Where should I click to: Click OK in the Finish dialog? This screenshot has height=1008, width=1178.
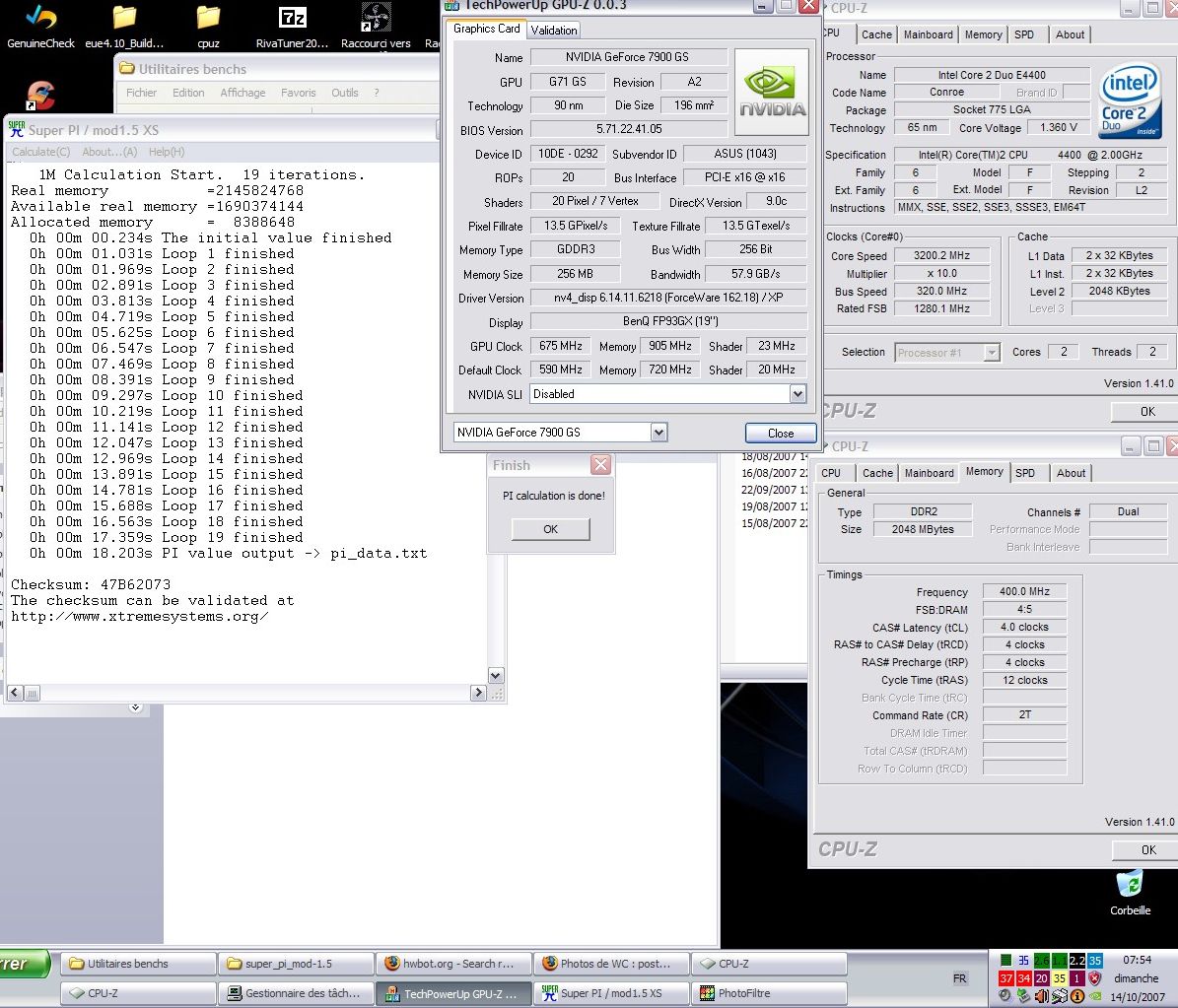point(551,529)
